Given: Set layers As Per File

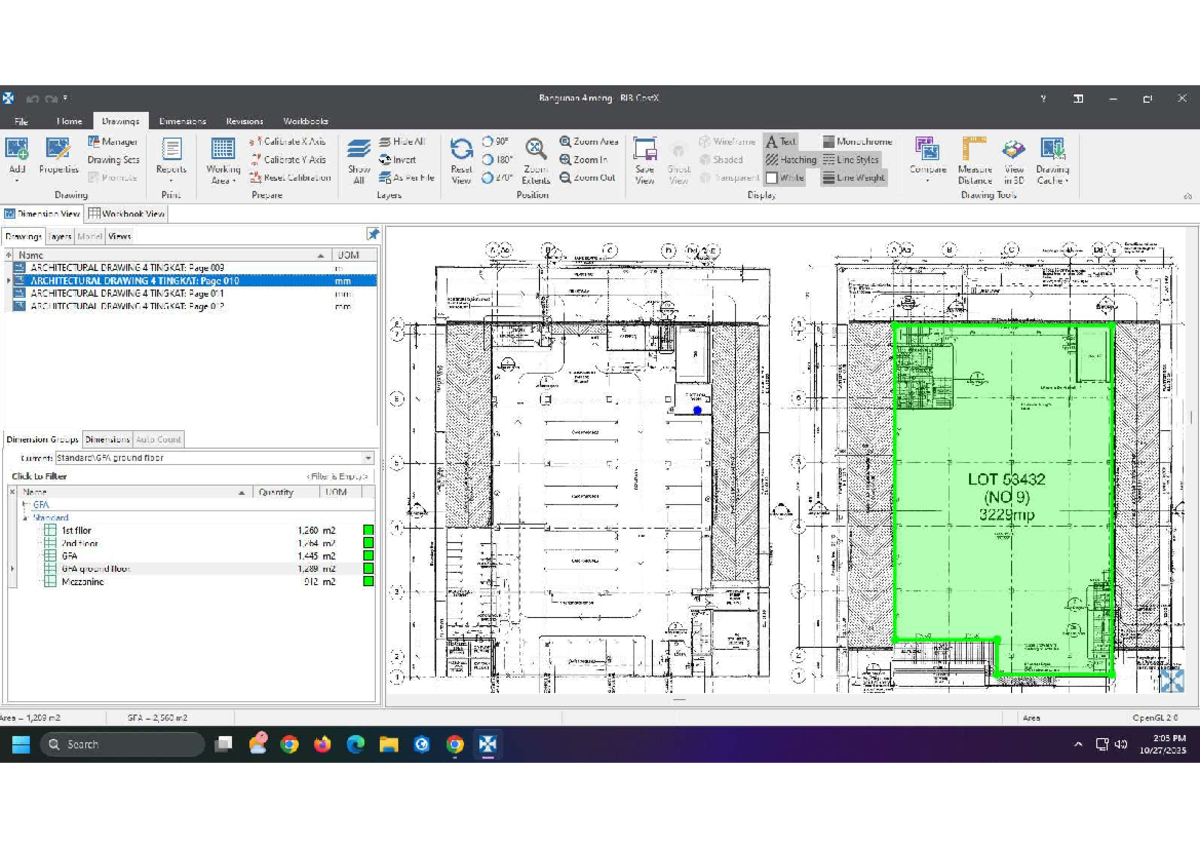Looking at the screenshot, I should (x=407, y=178).
